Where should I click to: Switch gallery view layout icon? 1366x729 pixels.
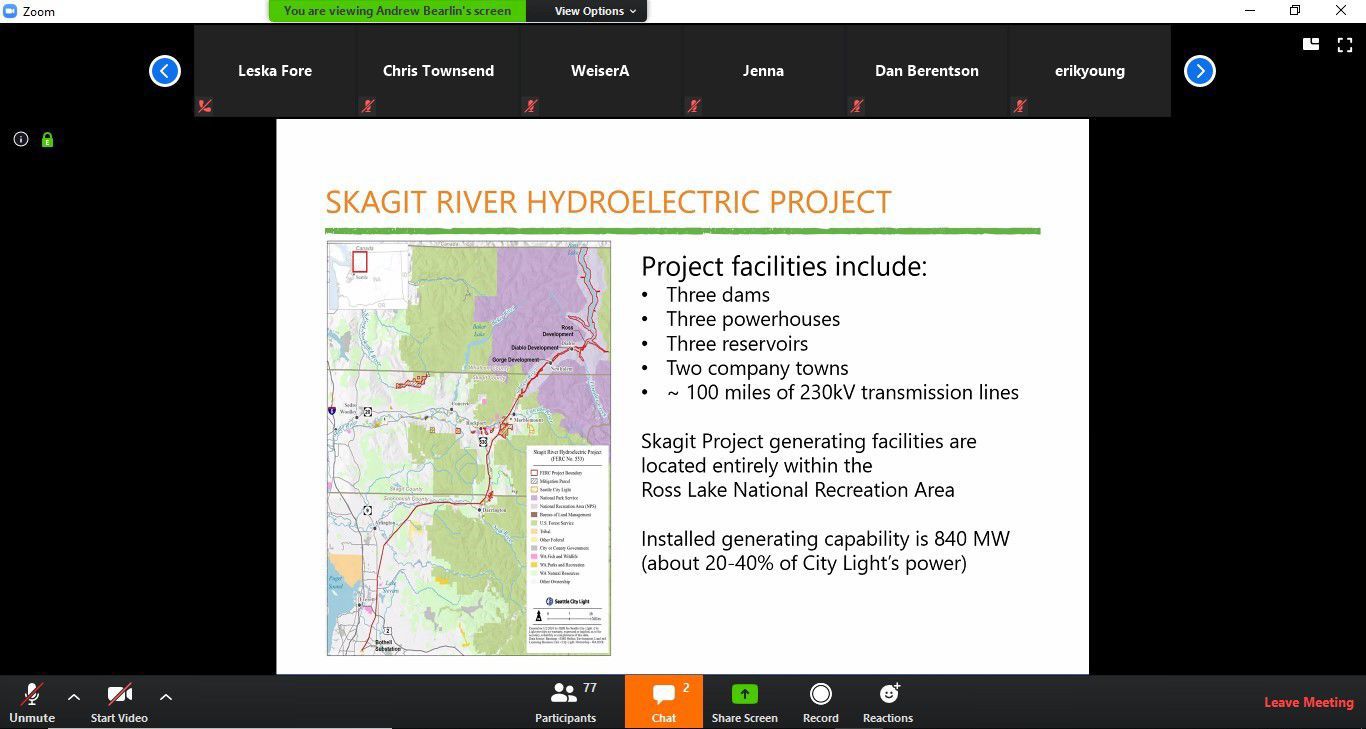pos(1311,44)
